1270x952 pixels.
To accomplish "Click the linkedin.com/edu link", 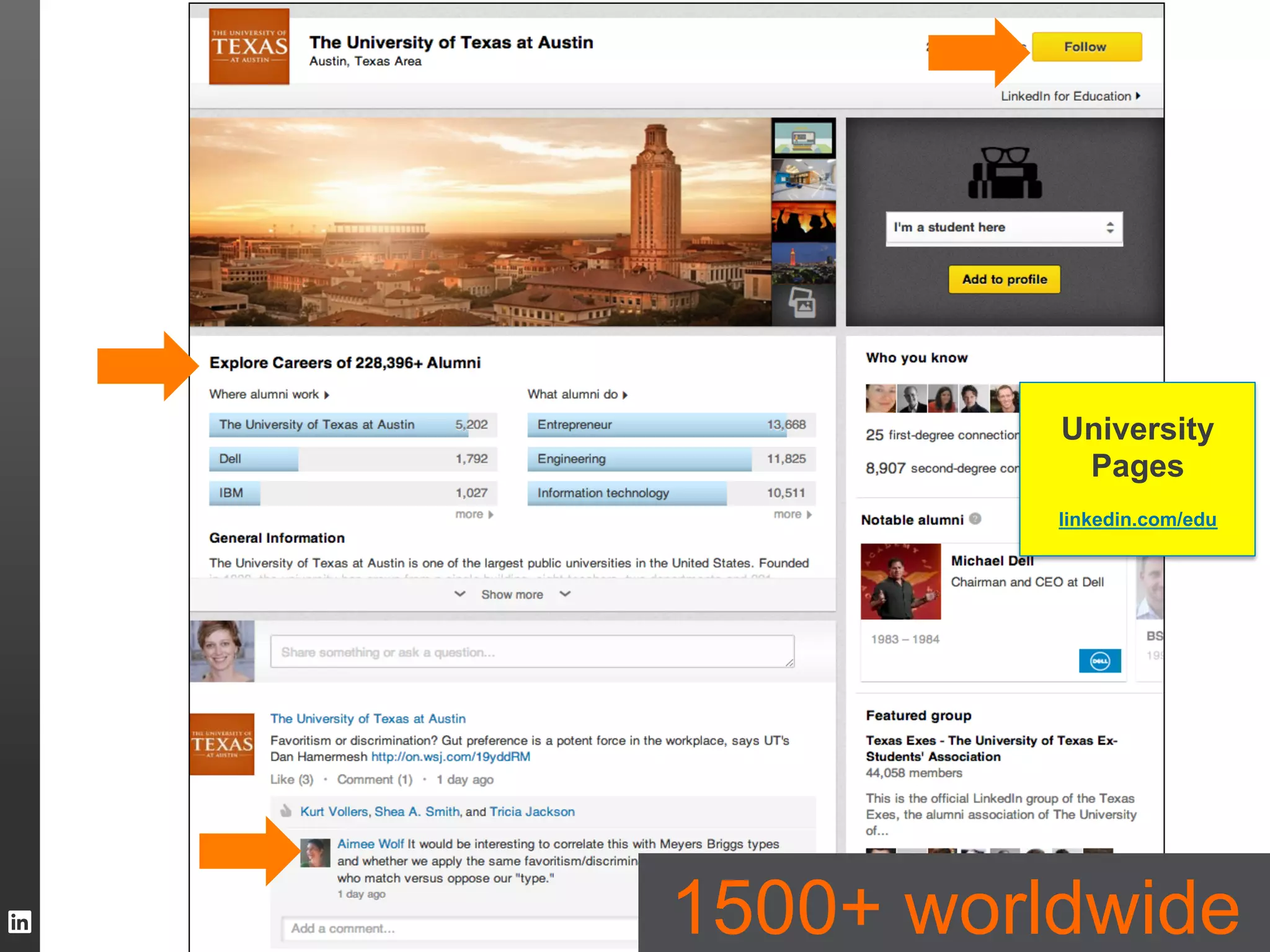I will [x=1137, y=519].
